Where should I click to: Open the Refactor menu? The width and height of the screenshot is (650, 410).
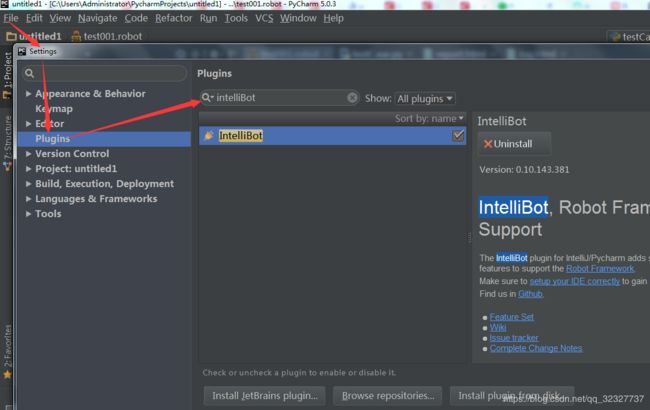(x=174, y=18)
